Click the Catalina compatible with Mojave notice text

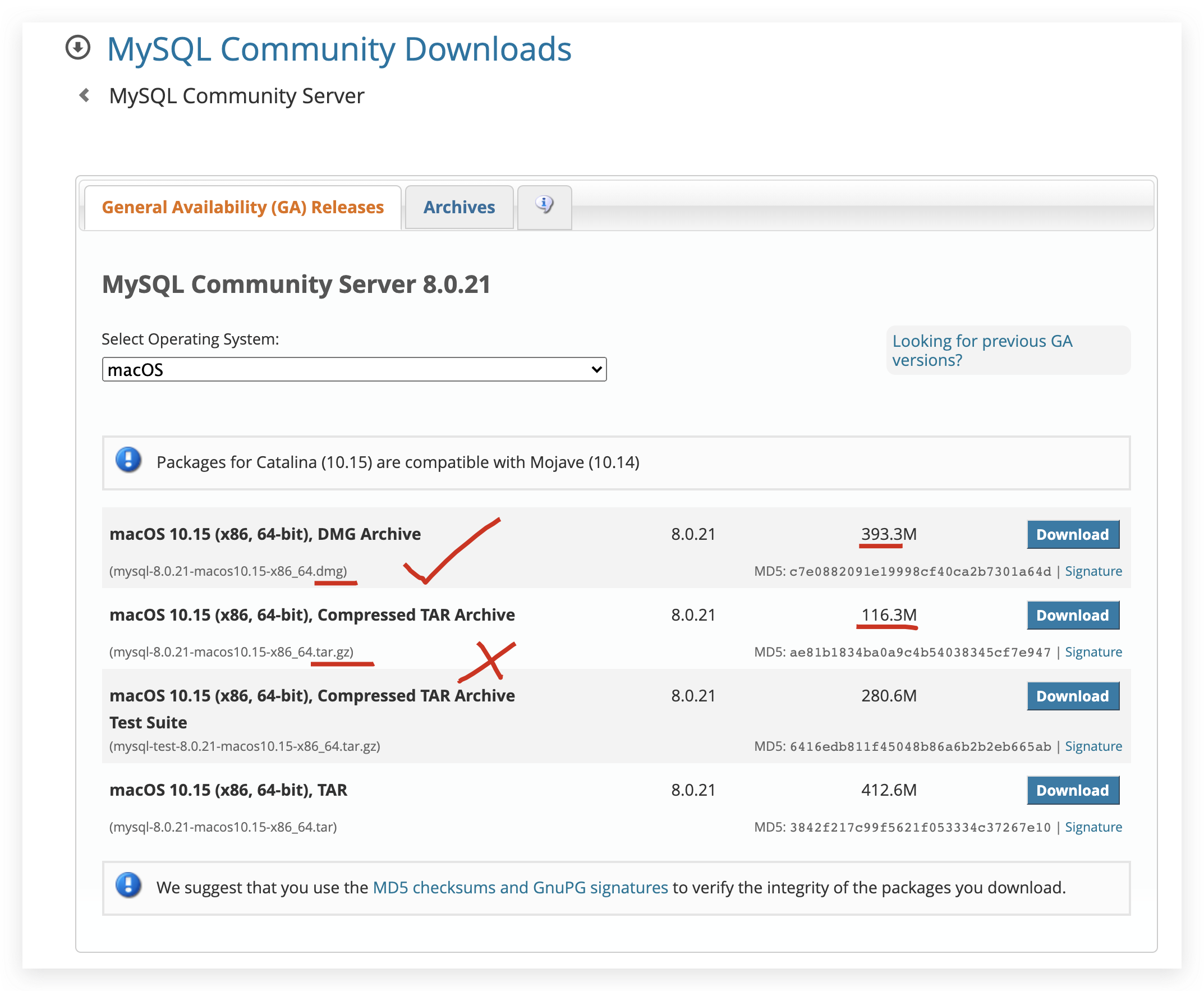tap(398, 462)
